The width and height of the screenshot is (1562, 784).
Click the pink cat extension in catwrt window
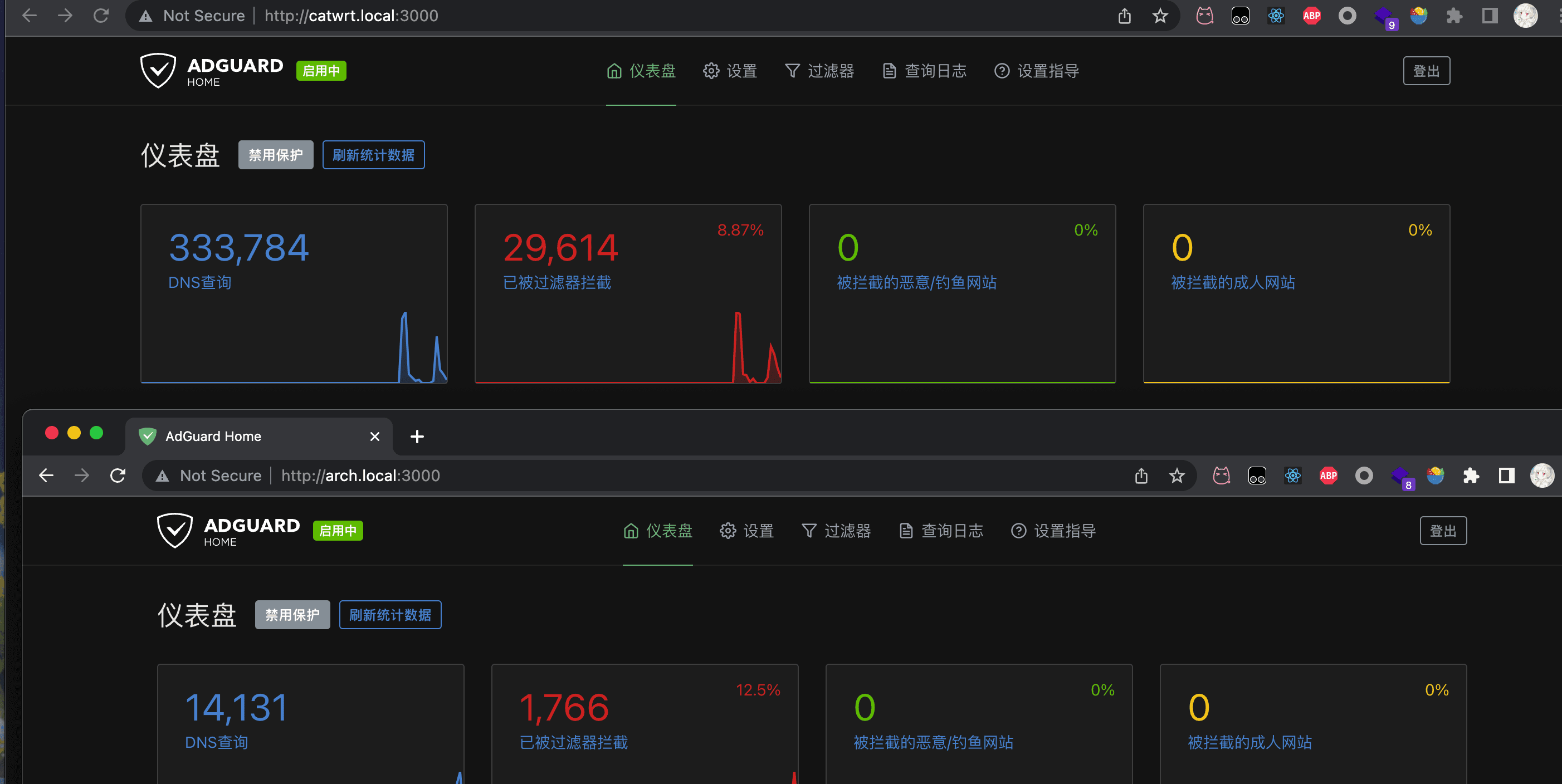coord(1205,16)
